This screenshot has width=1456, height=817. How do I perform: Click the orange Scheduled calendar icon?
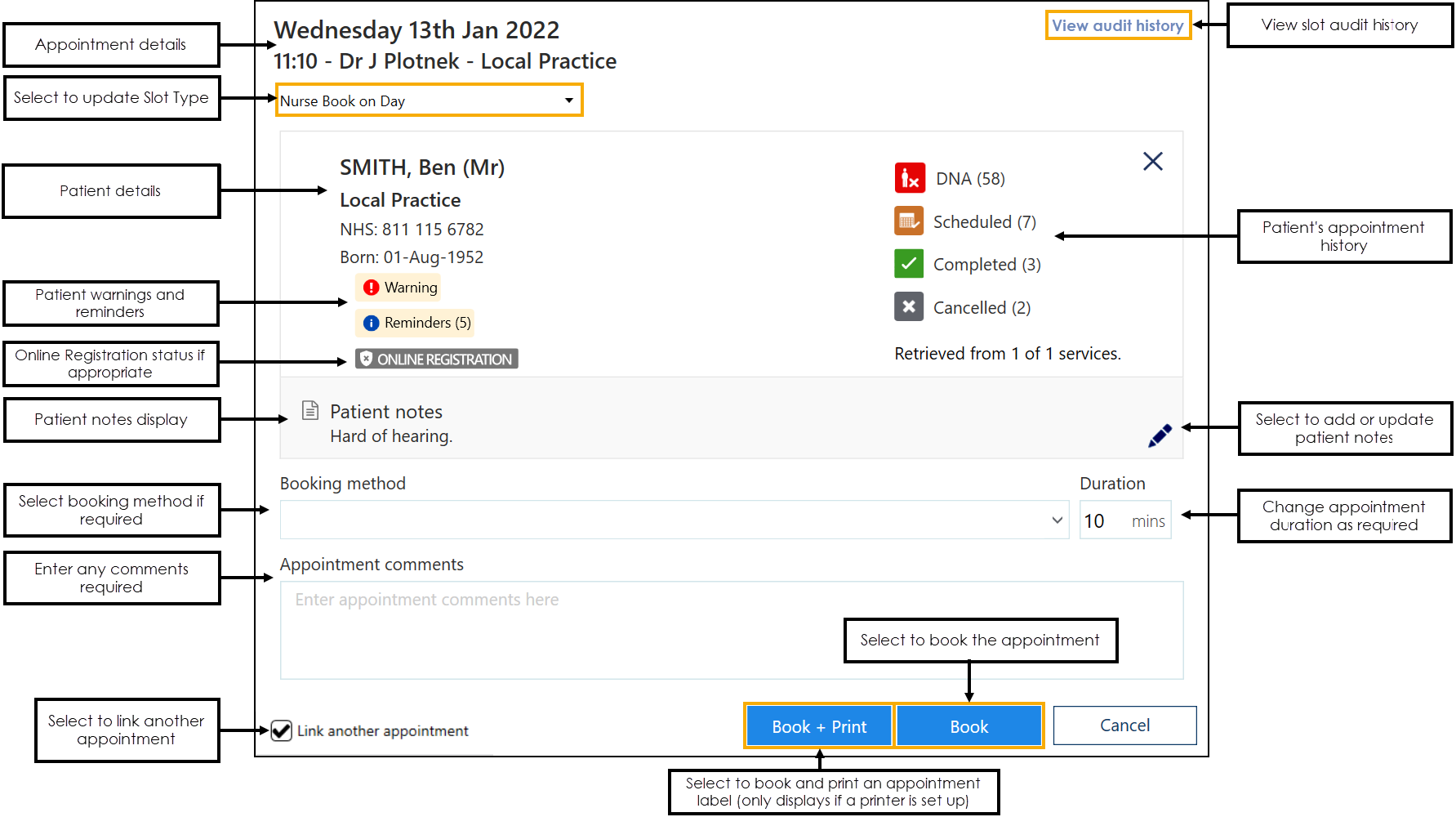pyautogui.click(x=909, y=221)
